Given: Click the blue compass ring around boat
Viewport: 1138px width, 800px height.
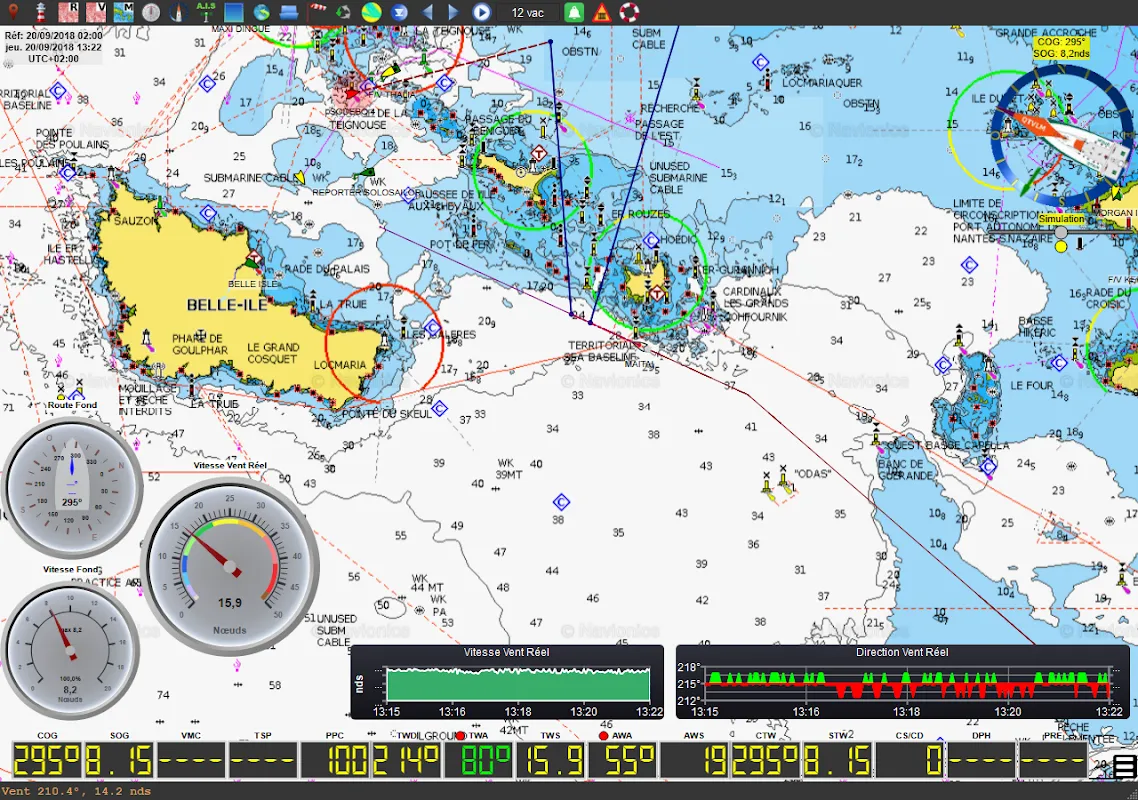Looking at the screenshot, I should coord(1061,136).
